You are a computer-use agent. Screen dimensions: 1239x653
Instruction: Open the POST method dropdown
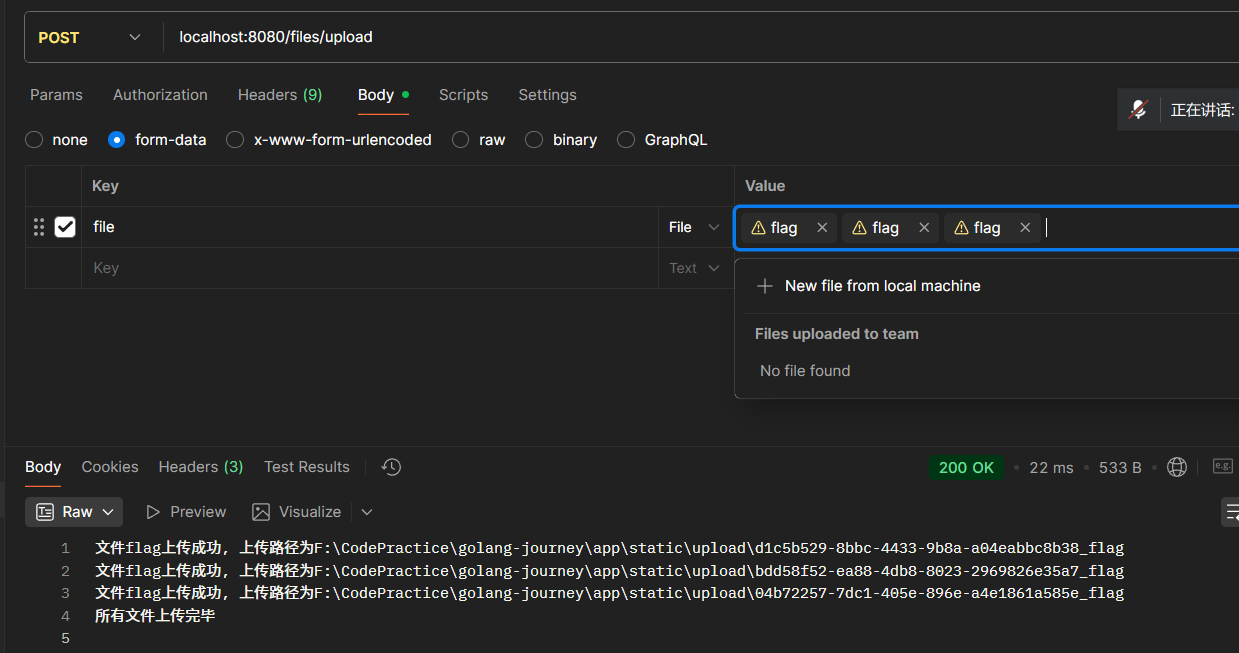(90, 37)
